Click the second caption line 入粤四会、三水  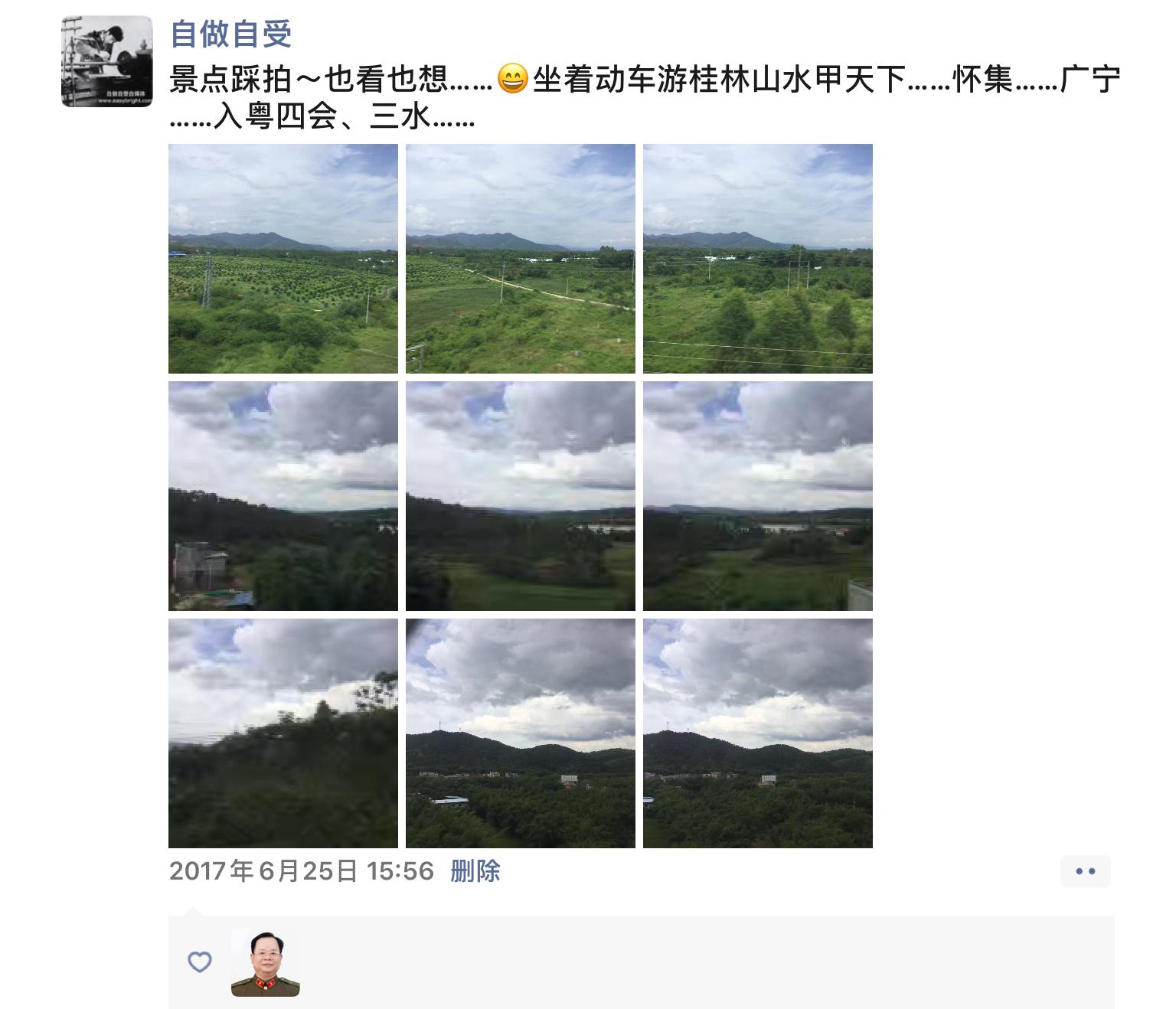coord(322,117)
